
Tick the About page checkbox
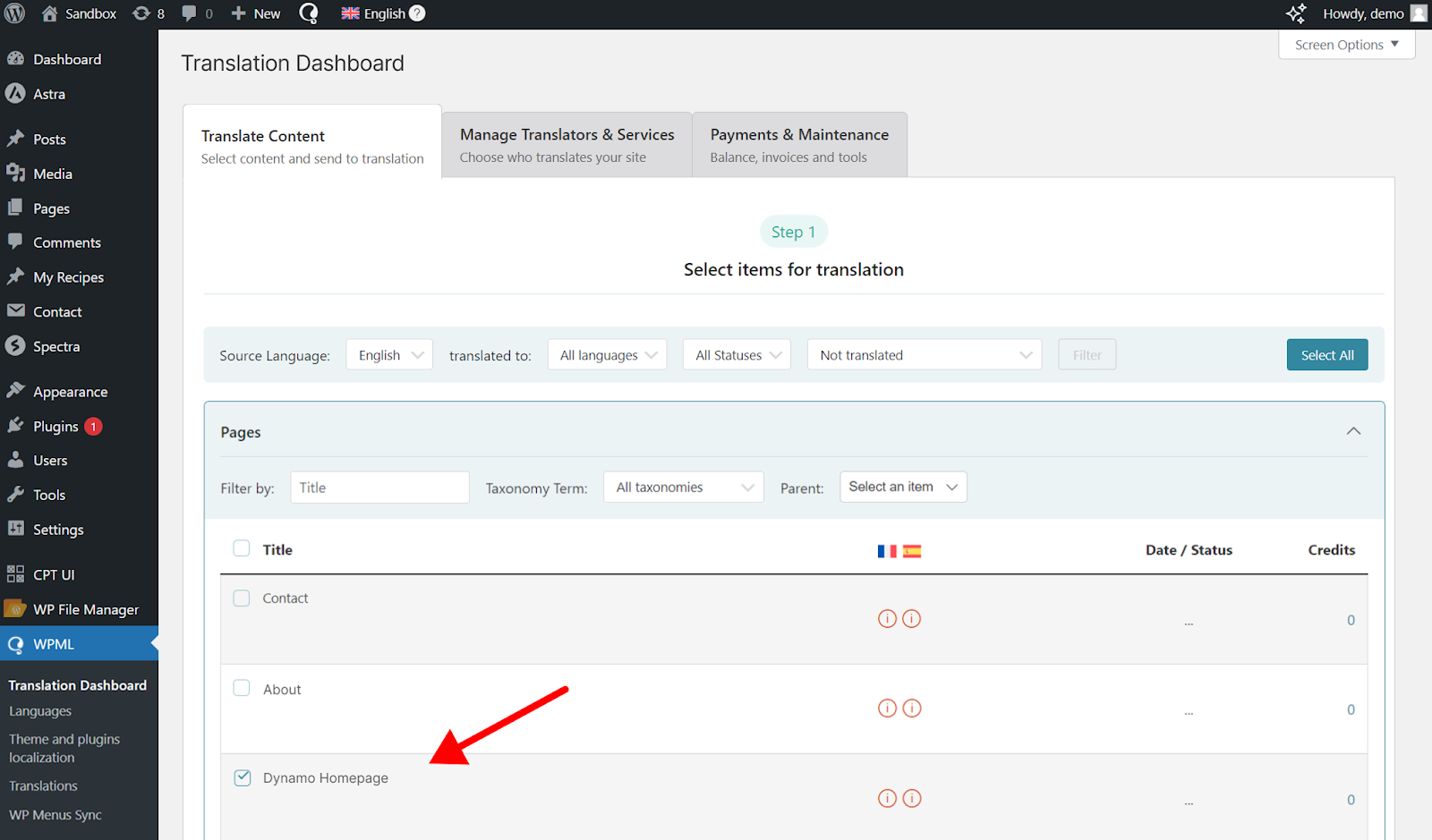[242, 688]
